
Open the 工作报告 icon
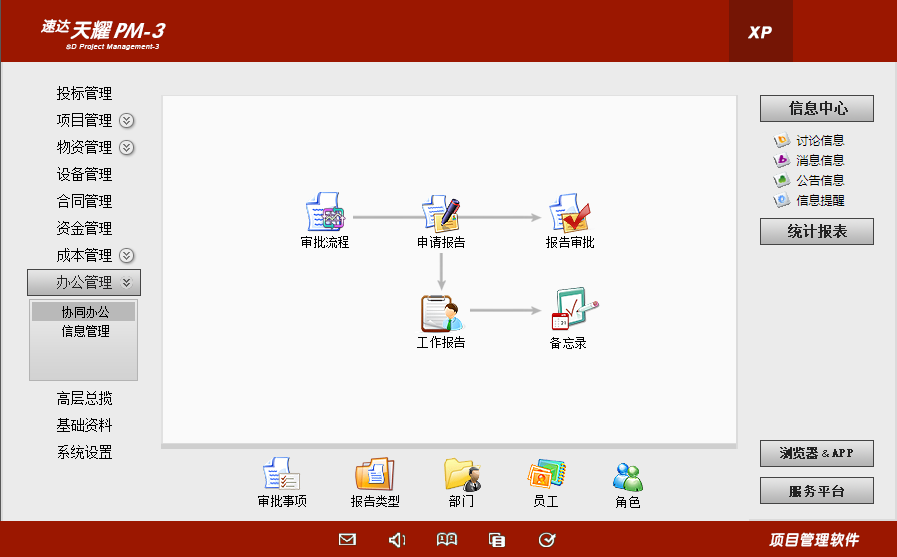(x=441, y=314)
